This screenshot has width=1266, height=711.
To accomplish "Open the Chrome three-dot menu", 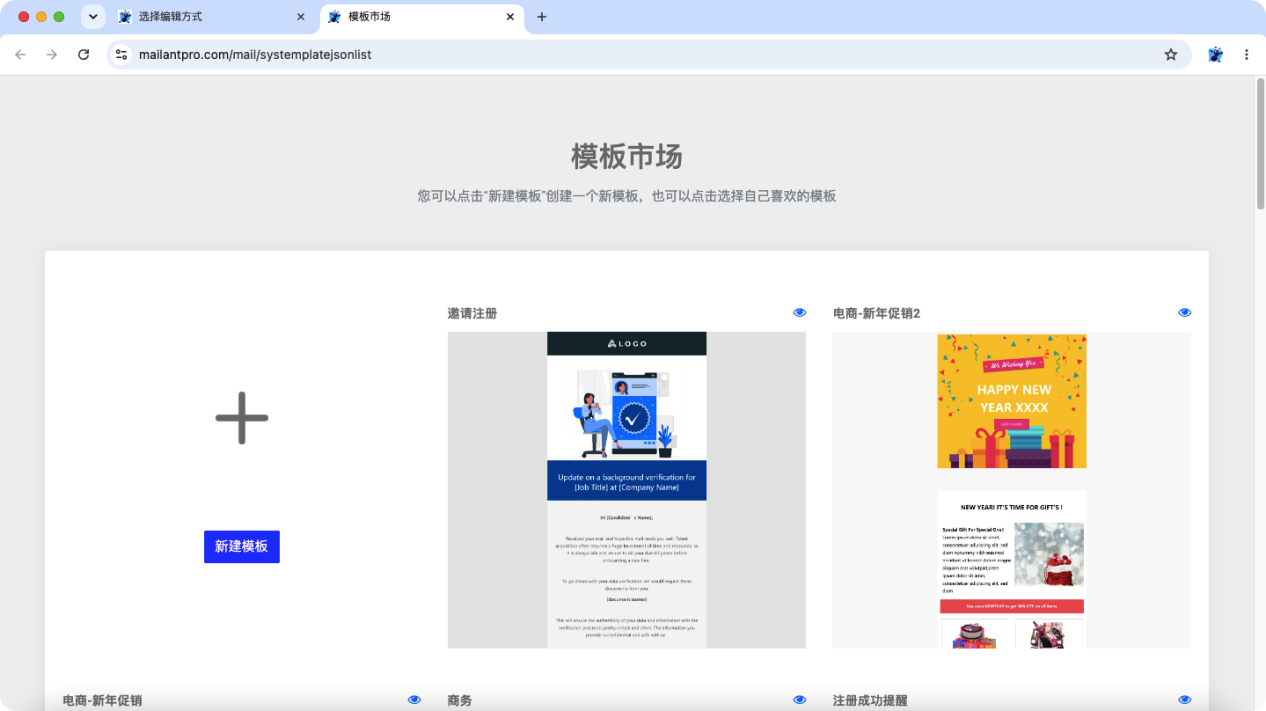I will coord(1246,55).
